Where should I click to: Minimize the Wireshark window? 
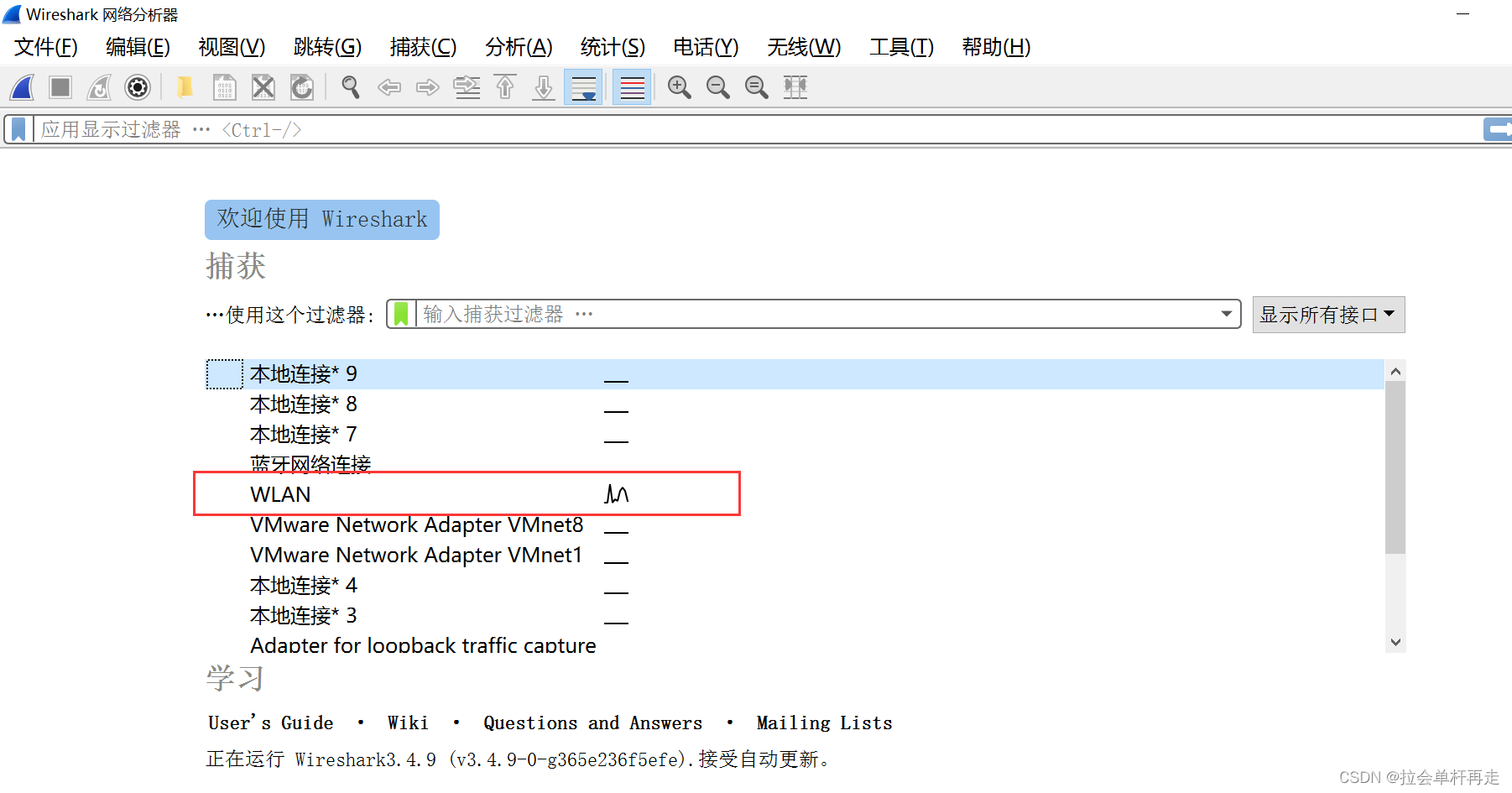click(1462, 14)
